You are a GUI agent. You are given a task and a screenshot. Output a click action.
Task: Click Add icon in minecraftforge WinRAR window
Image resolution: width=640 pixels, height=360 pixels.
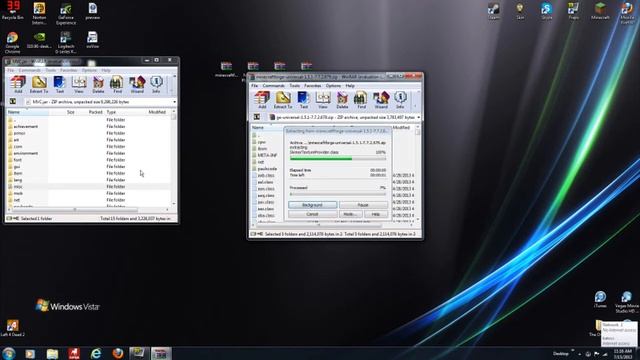[262, 100]
